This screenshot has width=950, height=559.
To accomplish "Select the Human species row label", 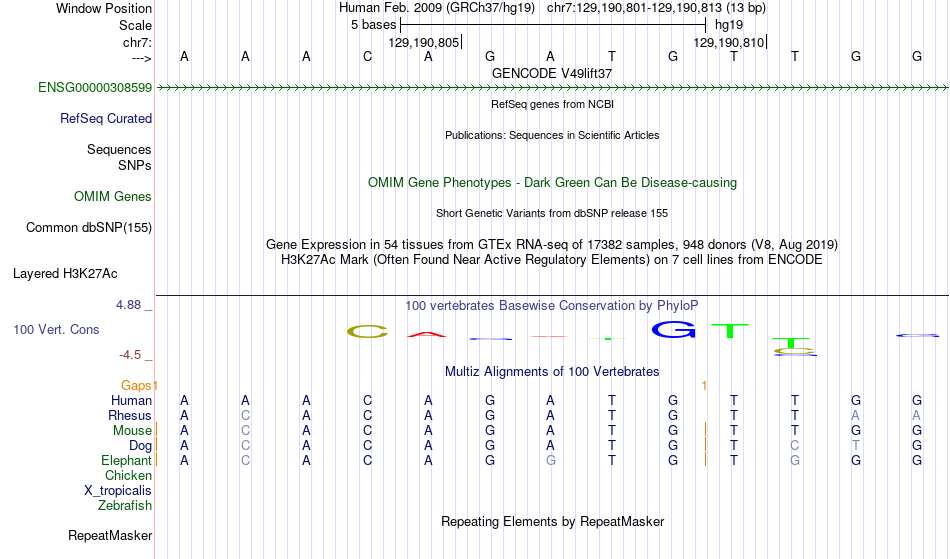I will click(131, 401).
